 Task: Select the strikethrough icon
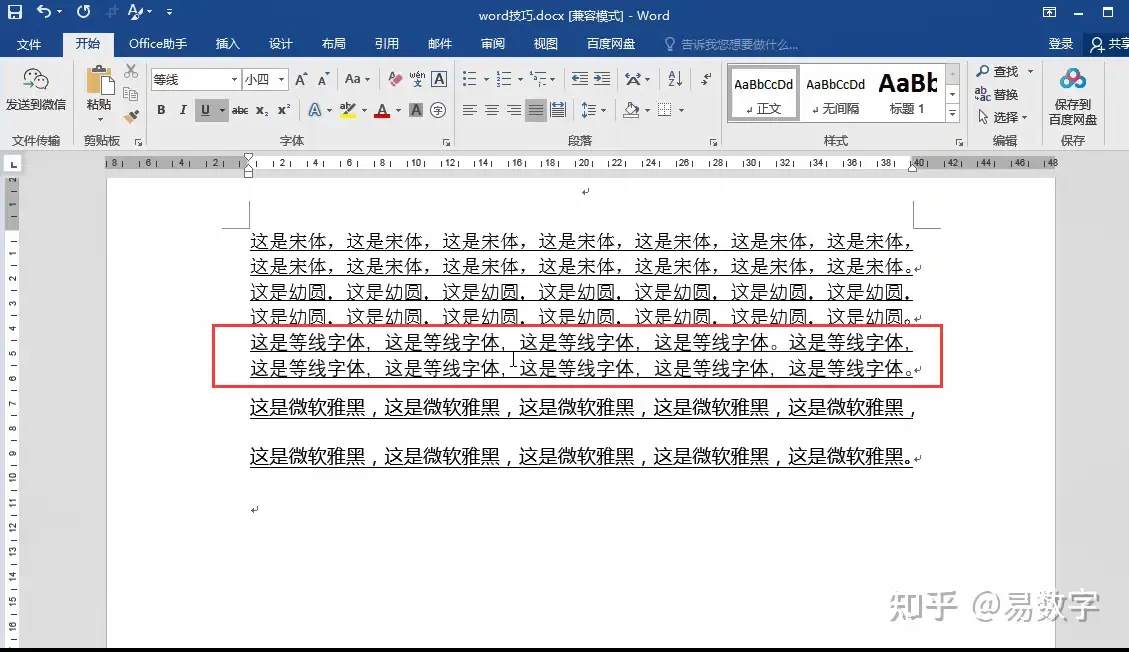tap(242, 109)
